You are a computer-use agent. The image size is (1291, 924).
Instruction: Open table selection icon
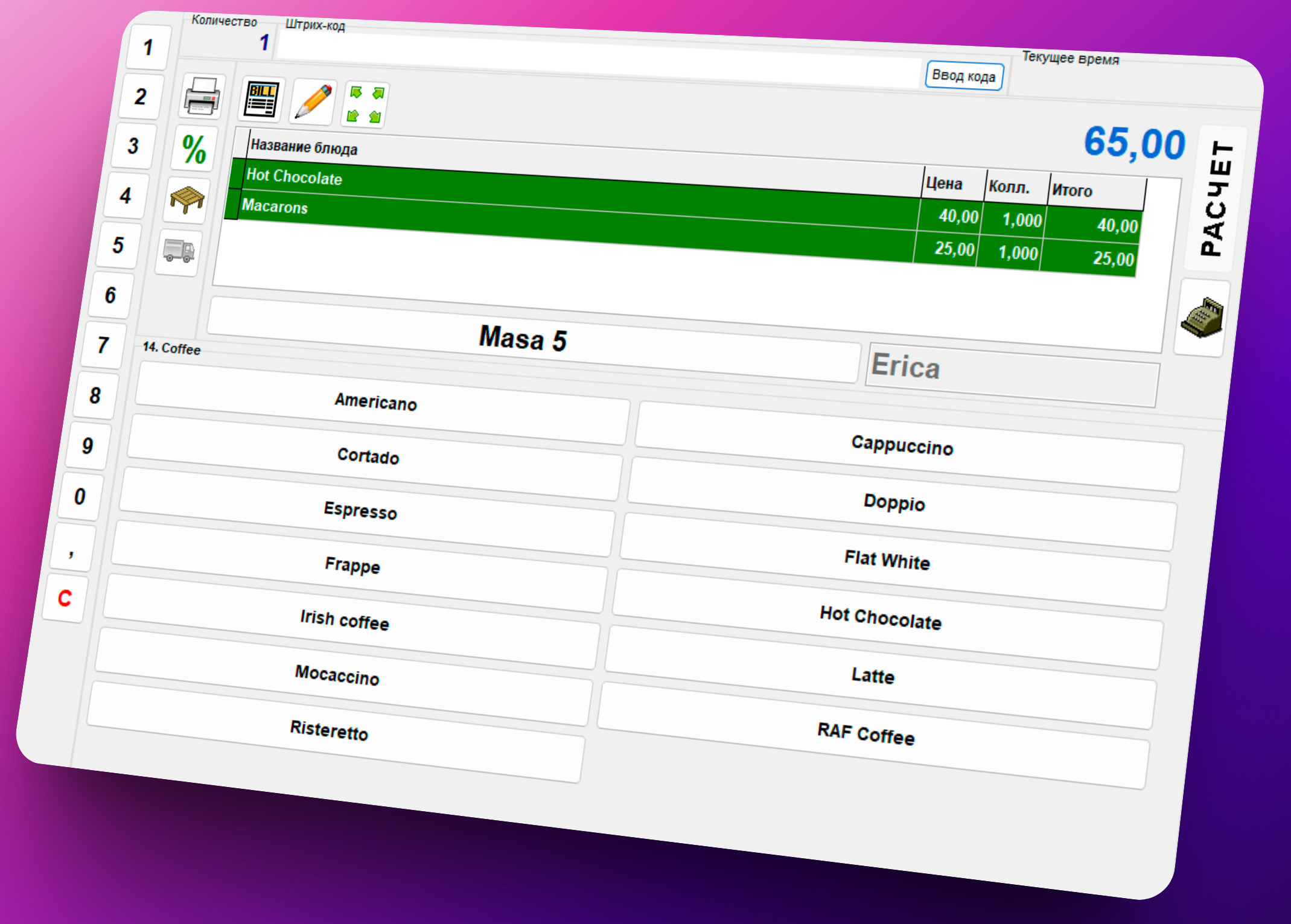pyautogui.click(x=186, y=200)
